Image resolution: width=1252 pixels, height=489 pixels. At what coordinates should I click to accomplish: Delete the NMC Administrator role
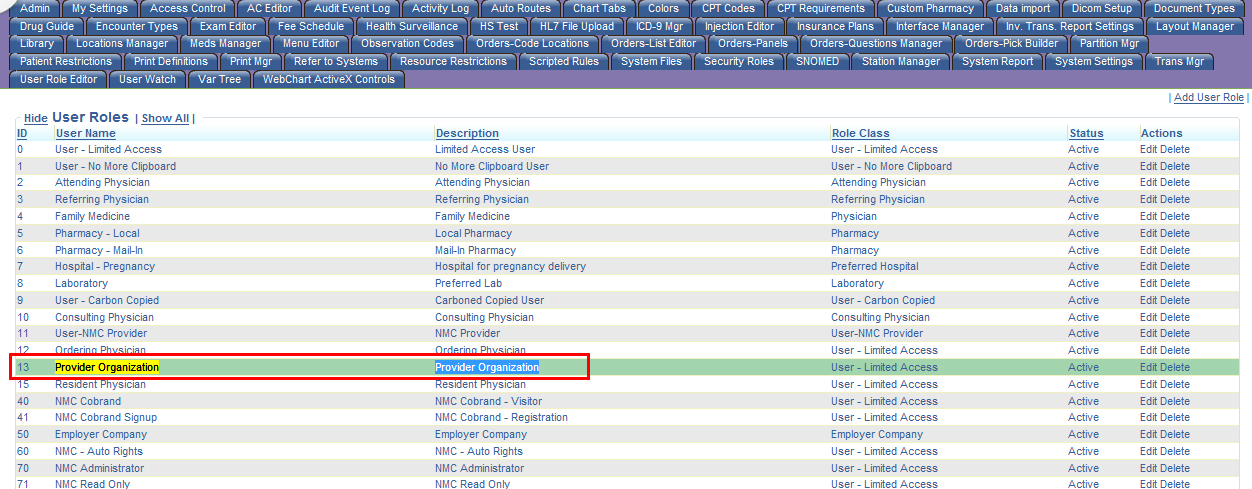pos(1175,468)
